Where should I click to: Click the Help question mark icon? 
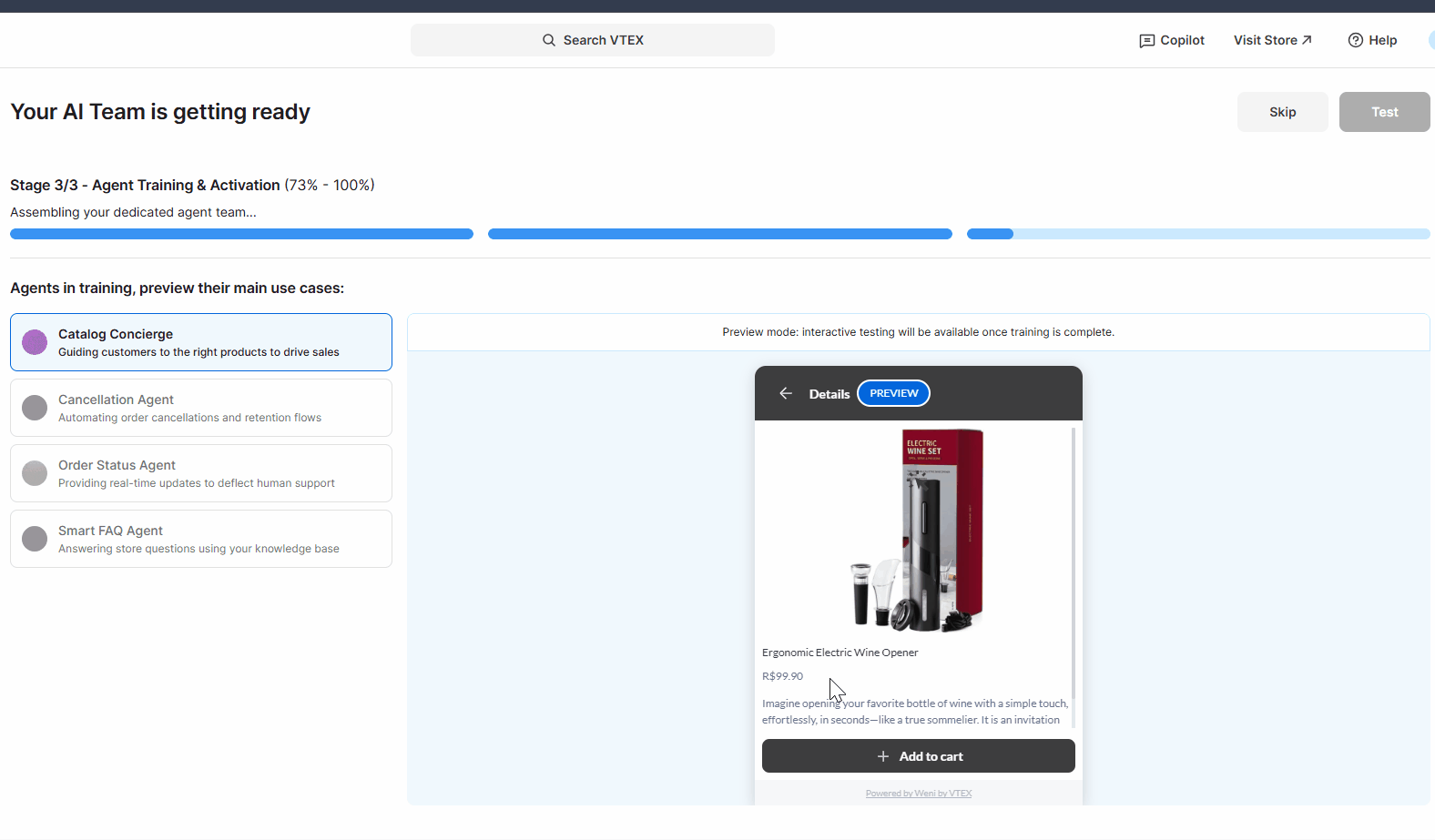tap(1355, 40)
